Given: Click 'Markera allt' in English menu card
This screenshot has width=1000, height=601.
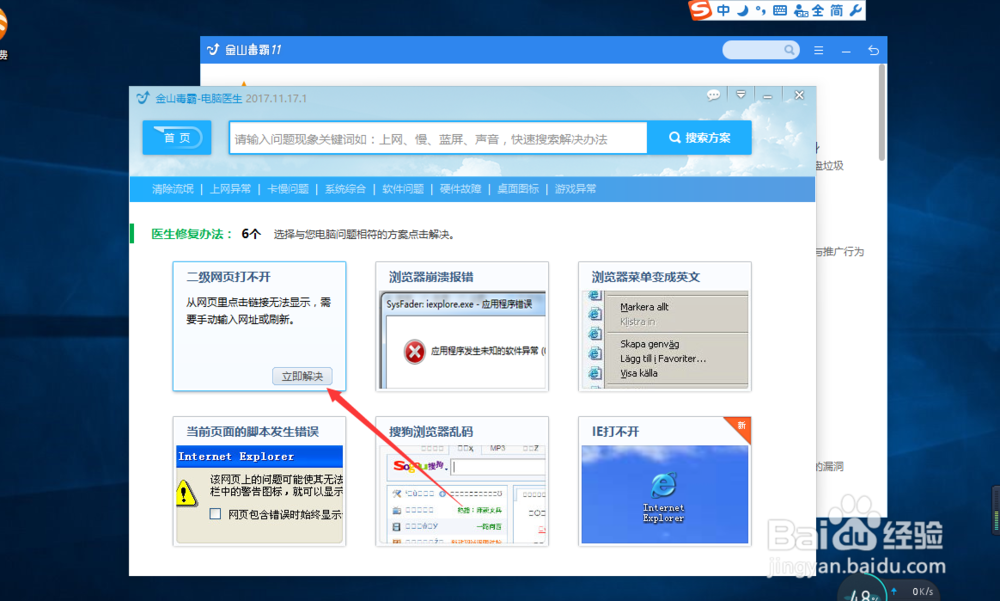Looking at the screenshot, I should [644, 307].
